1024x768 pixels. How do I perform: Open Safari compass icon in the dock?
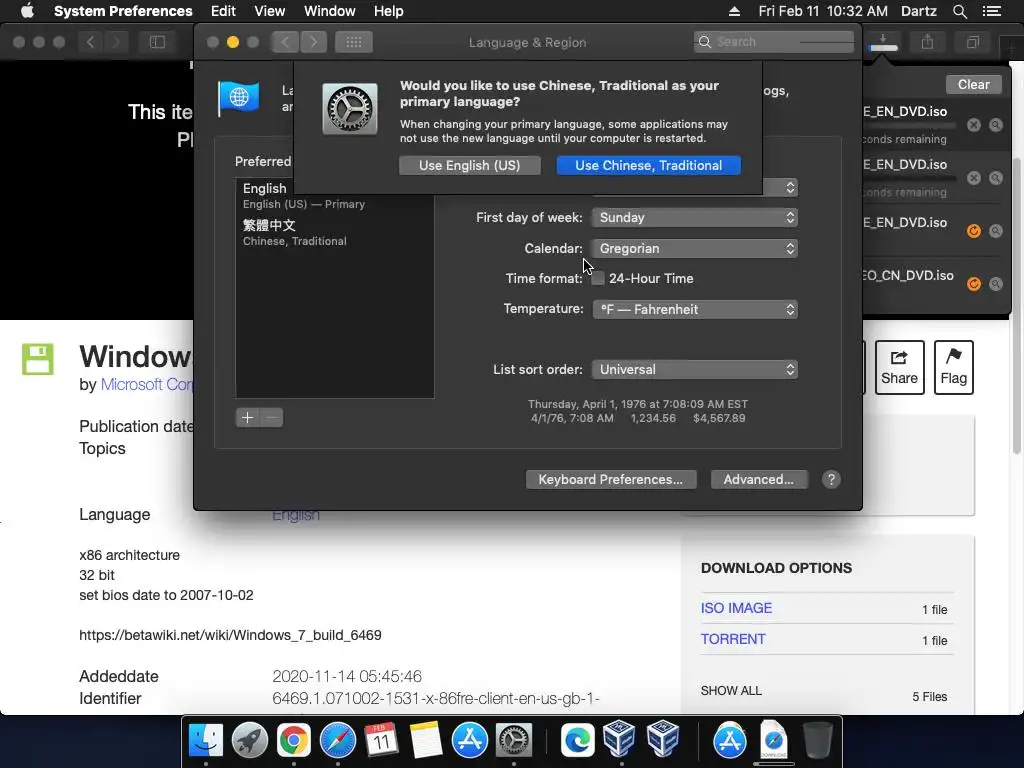338,741
